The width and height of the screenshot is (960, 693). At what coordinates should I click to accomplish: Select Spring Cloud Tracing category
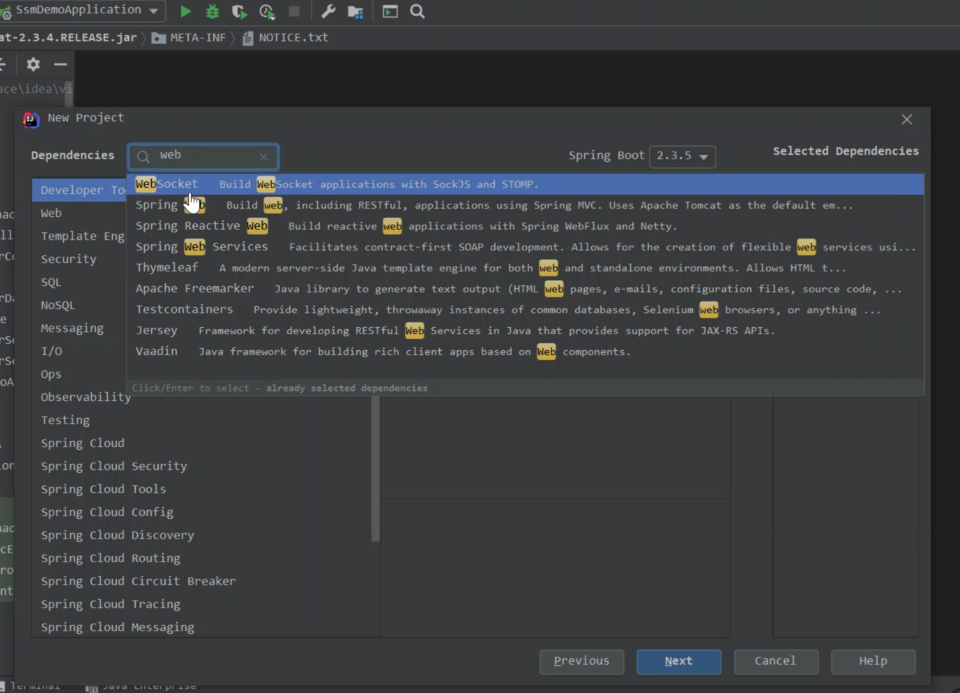pyautogui.click(x=202, y=604)
